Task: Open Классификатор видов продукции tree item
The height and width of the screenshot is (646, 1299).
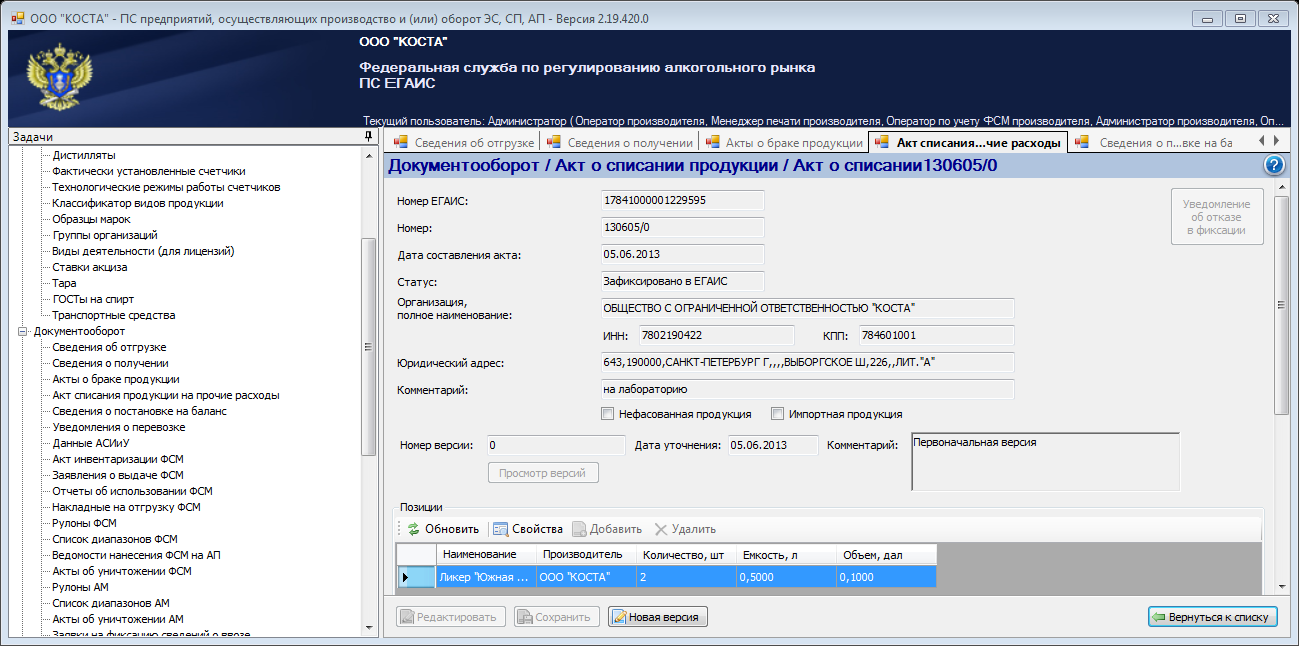Action: (138, 203)
